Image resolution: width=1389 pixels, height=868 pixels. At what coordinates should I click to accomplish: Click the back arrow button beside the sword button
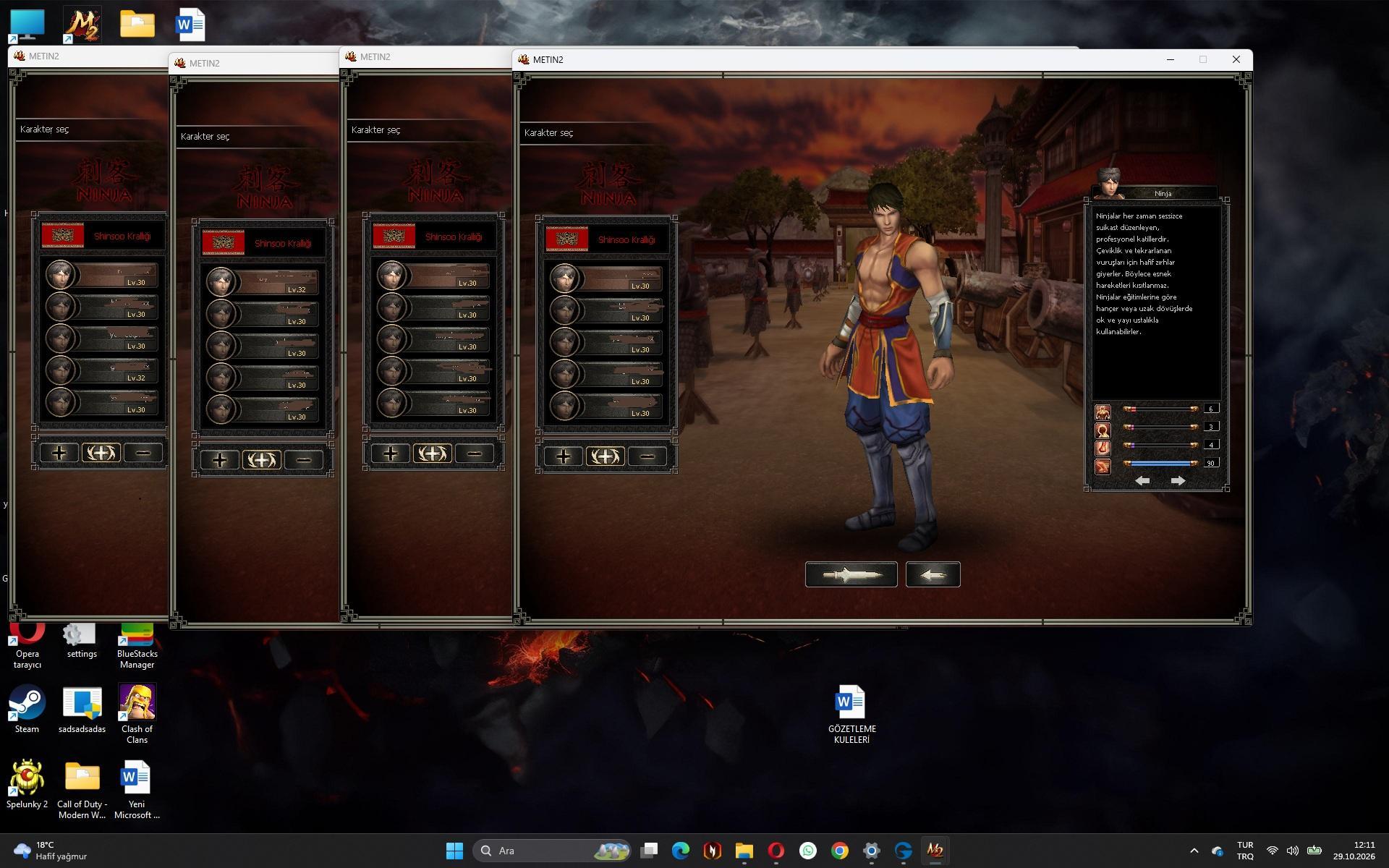click(x=933, y=574)
